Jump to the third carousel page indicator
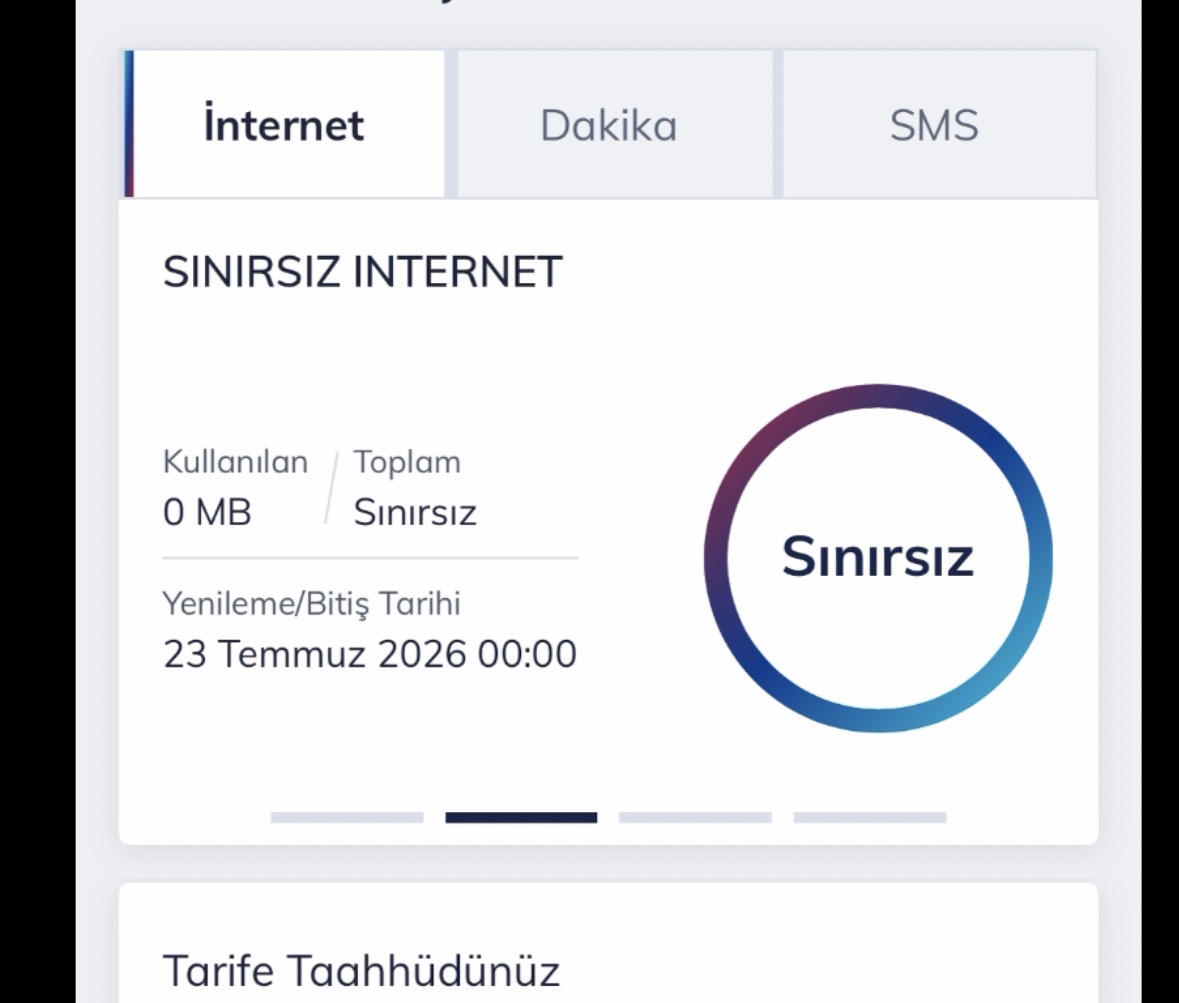1179x1003 pixels. coord(696,817)
